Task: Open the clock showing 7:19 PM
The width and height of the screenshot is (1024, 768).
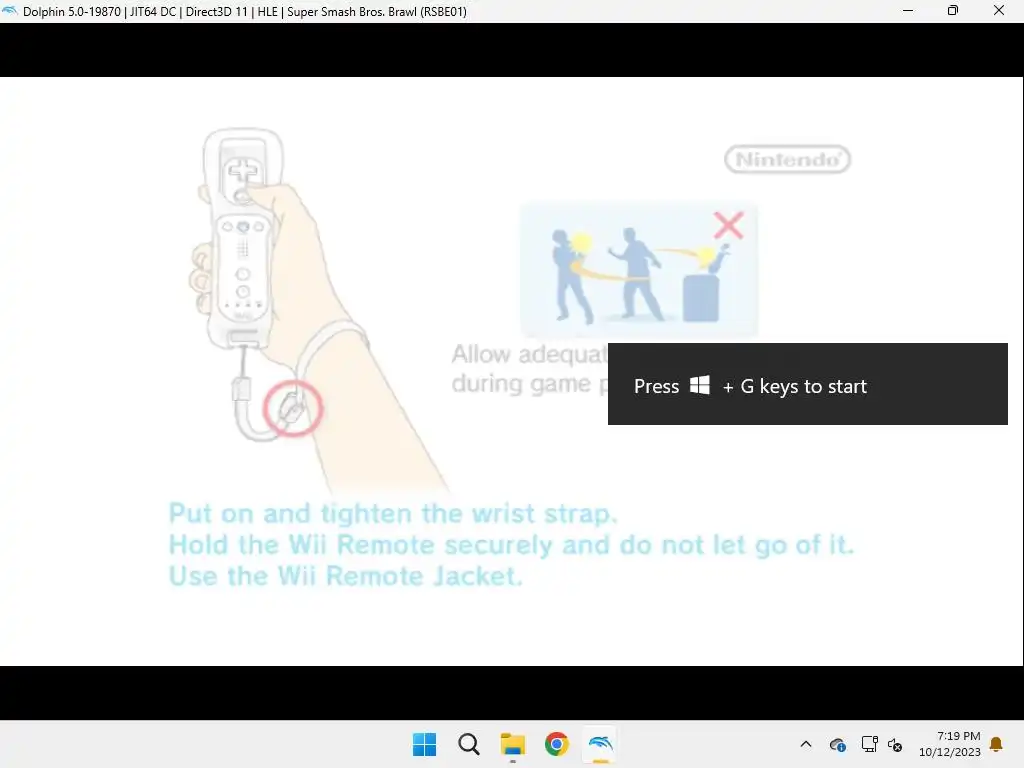Action: coord(958,736)
